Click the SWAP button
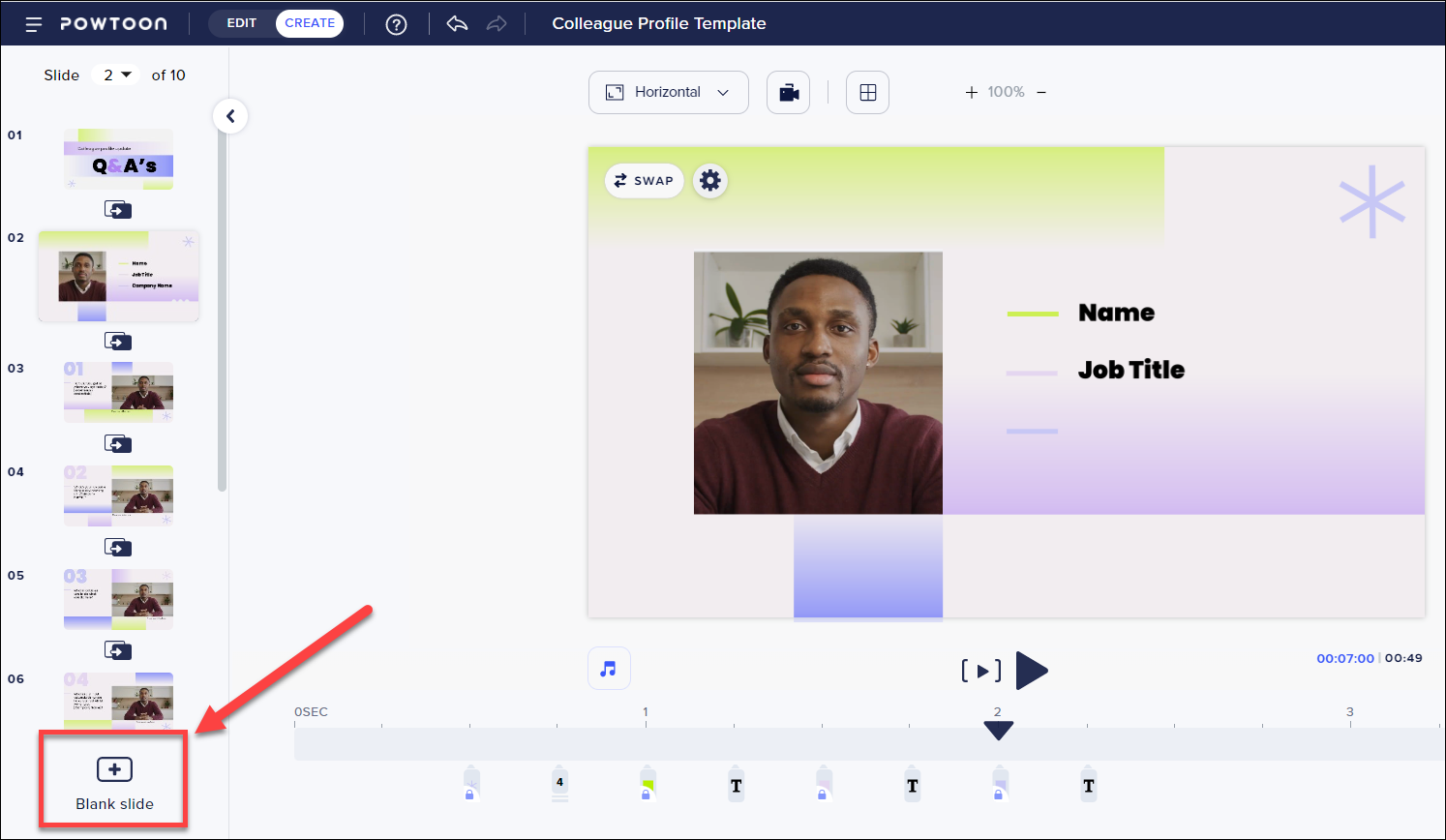Viewport: 1446px width, 840px height. 644,181
